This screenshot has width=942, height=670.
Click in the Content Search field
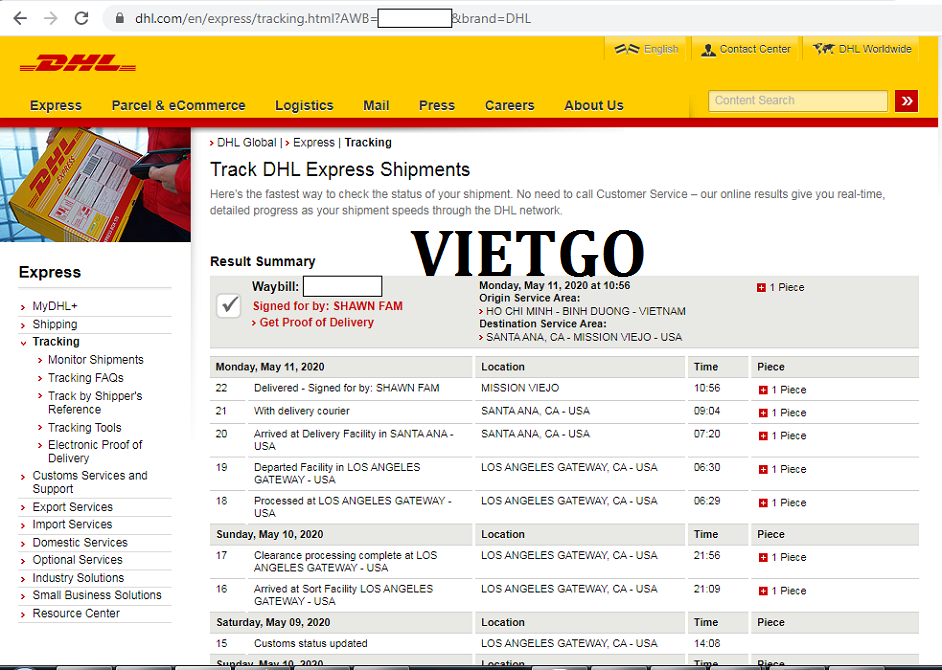[x=798, y=101]
